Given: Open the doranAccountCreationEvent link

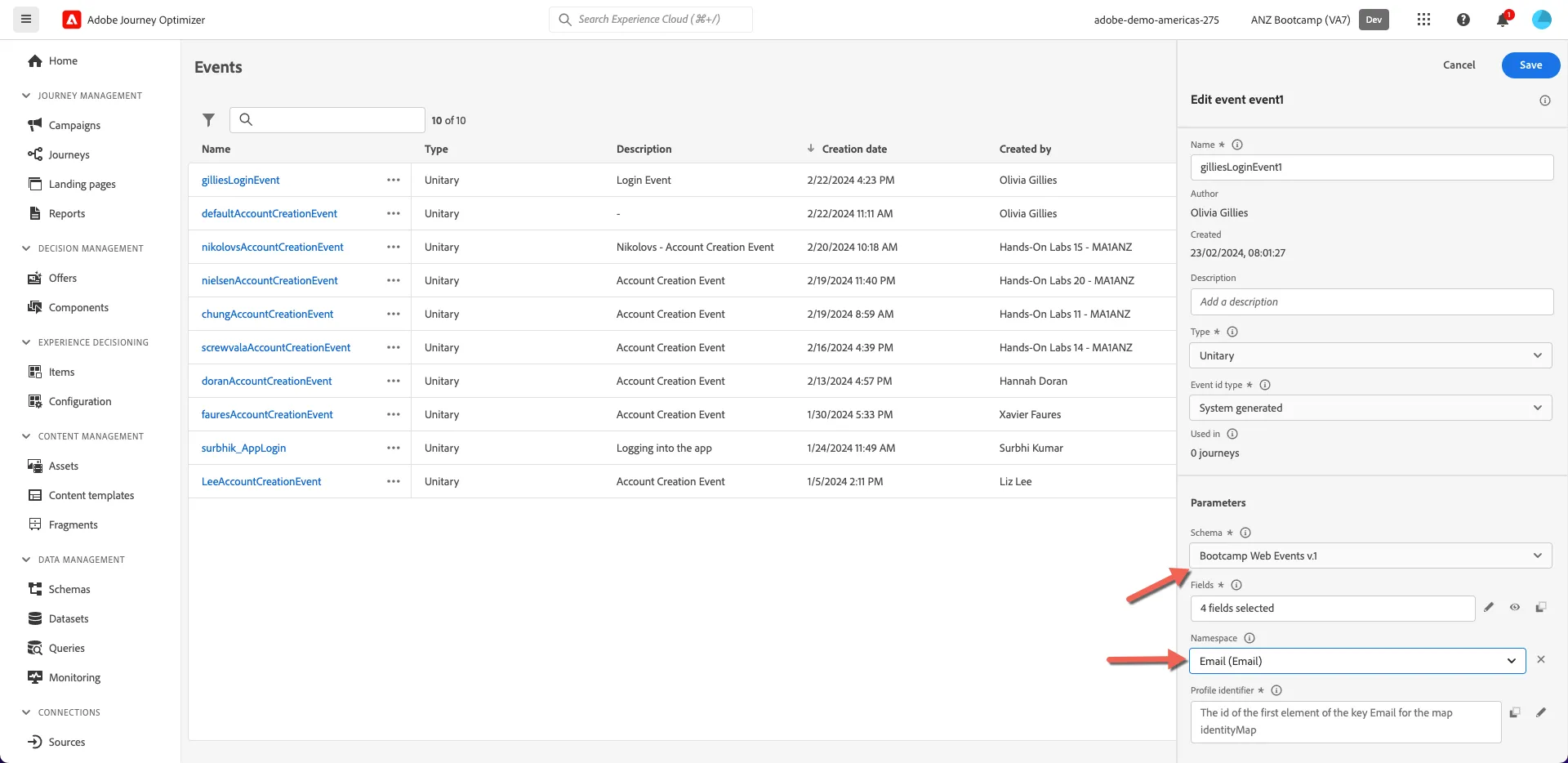Looking at the screenshot, I should coord(267,381).
